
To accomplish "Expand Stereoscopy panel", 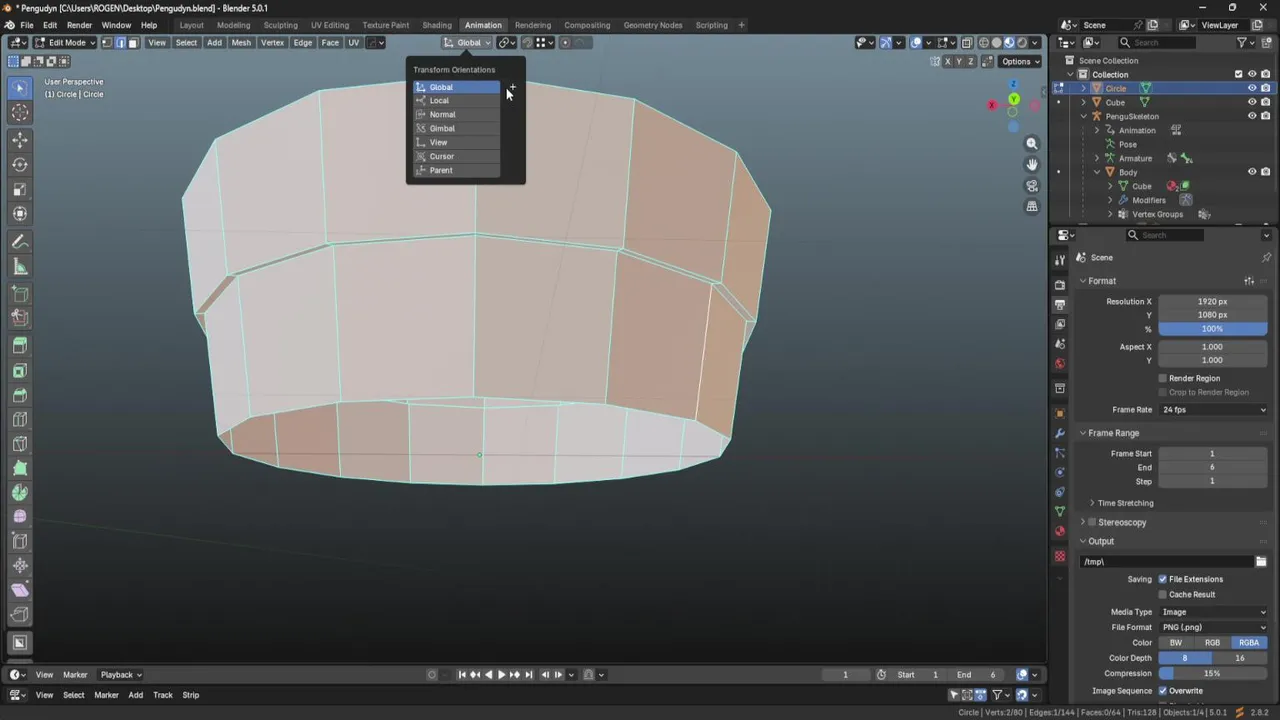I will point(1083,522).
